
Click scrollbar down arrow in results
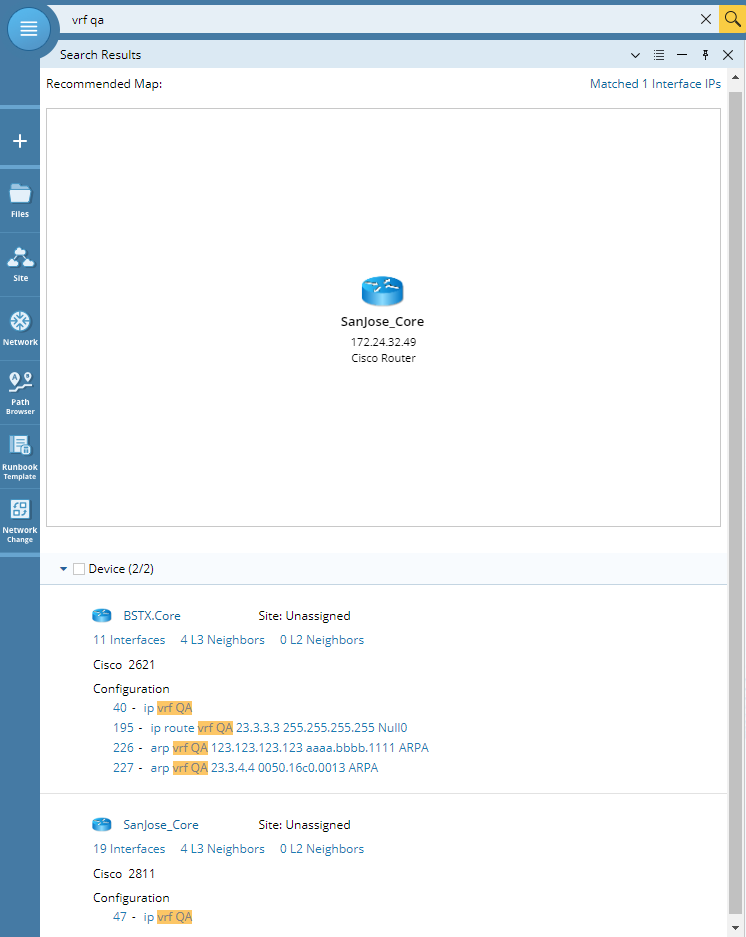736,928
